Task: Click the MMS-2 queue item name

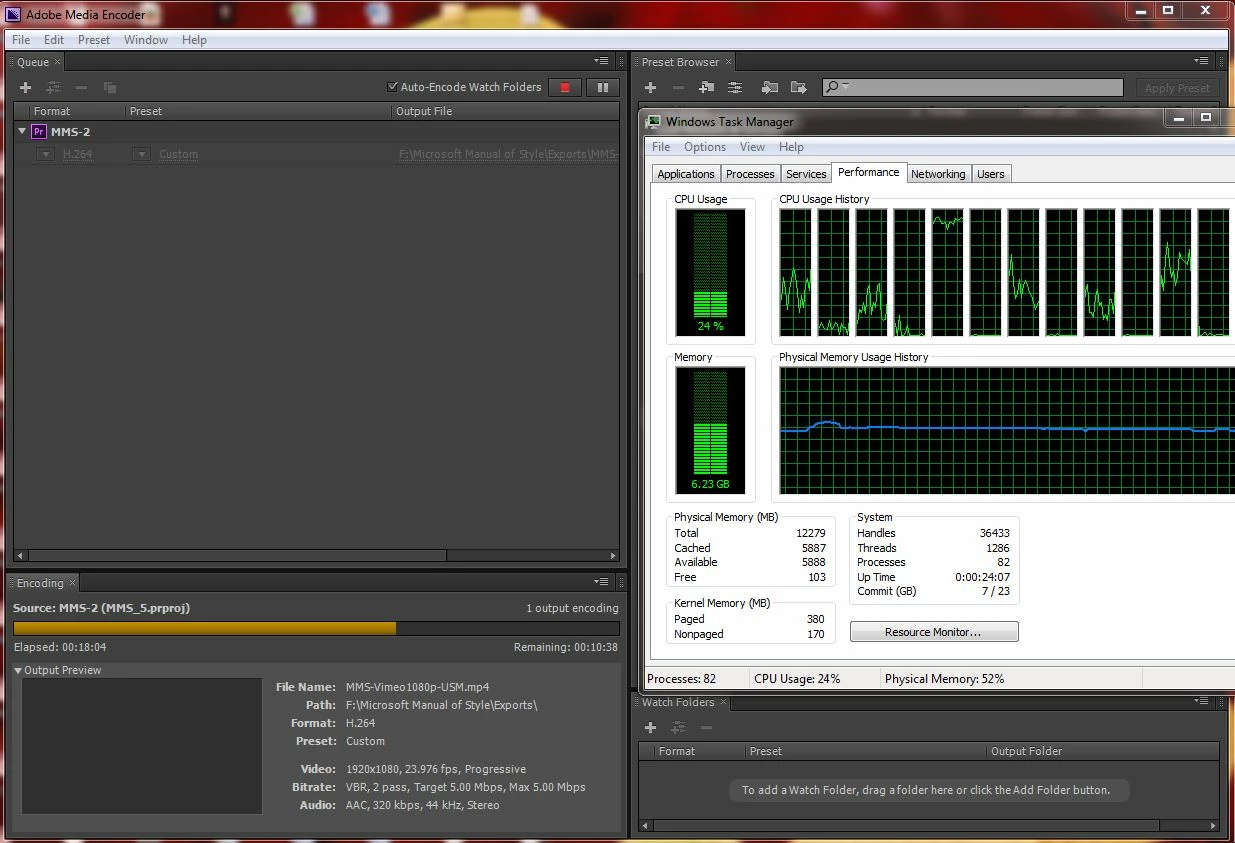Action: point(71,132)
